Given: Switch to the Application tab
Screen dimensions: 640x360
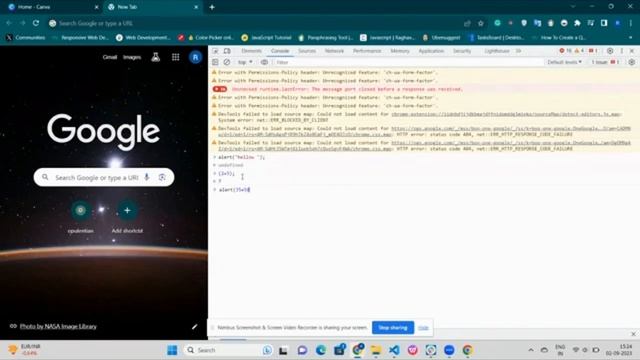Looking at the screenshot, I should pos(431,51).
